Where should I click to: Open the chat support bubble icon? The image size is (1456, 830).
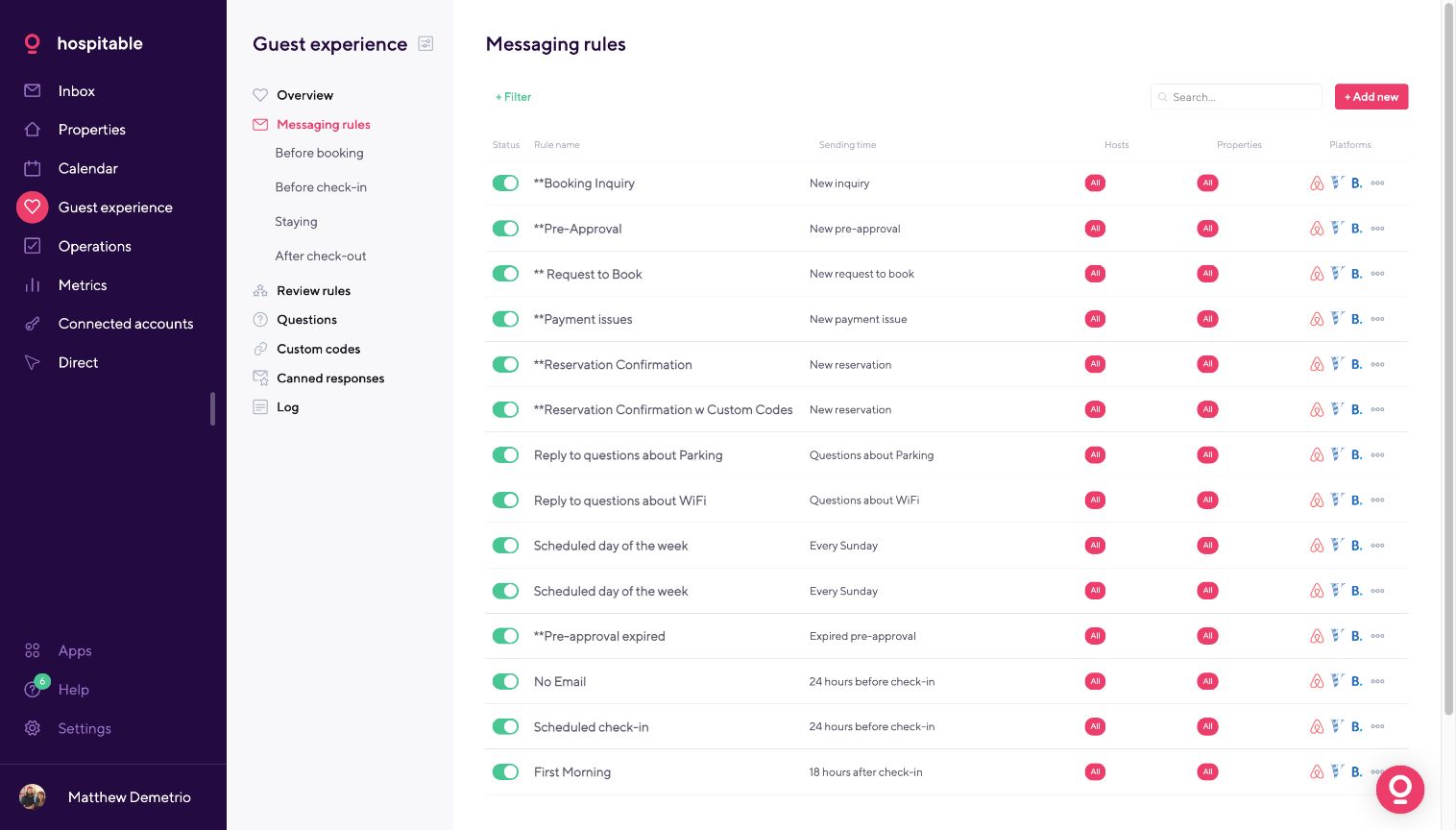coord(1399,789)
